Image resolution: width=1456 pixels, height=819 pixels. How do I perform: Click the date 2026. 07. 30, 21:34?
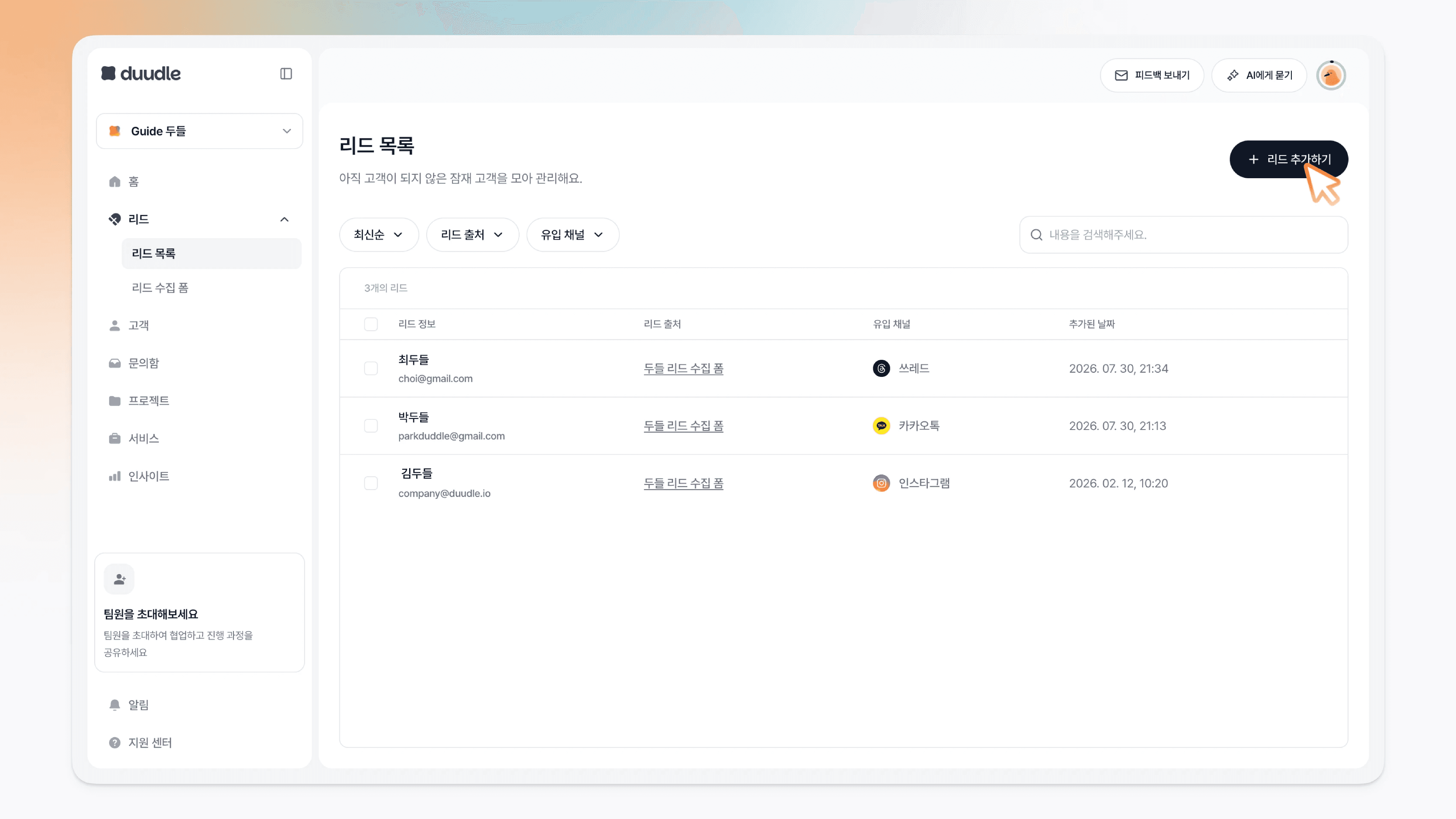1119,369
